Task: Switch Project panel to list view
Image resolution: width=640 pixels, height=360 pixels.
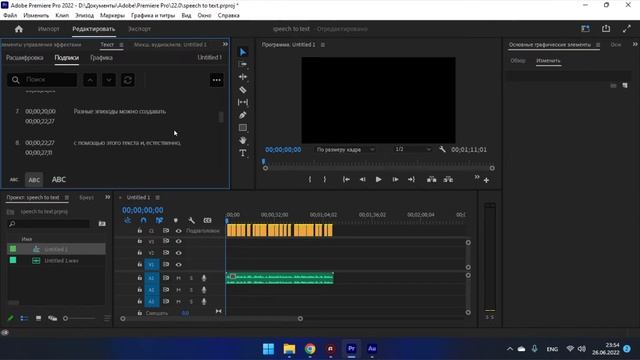Action: click(24, 318)
